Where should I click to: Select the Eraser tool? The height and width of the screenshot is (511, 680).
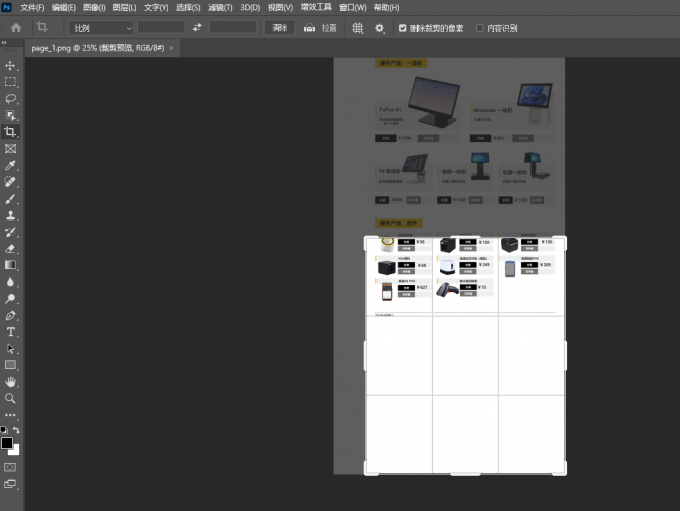(x=10, y=249)
